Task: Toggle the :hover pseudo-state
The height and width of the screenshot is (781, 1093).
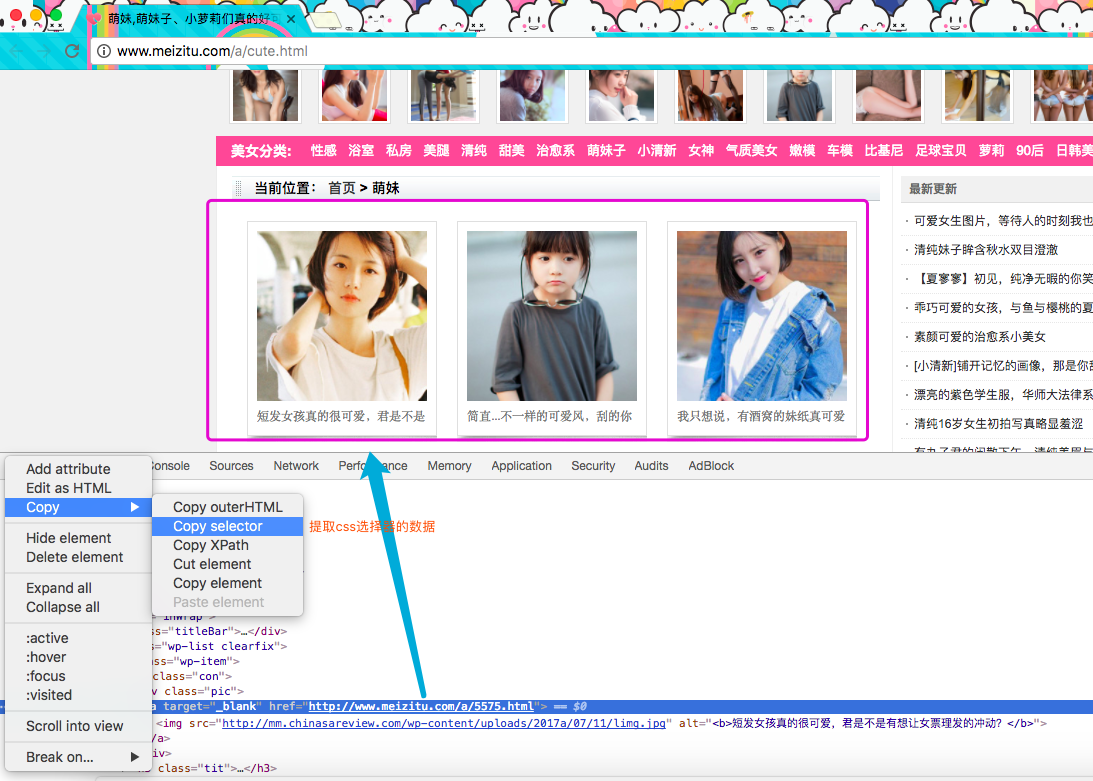Action: point(46,657)
